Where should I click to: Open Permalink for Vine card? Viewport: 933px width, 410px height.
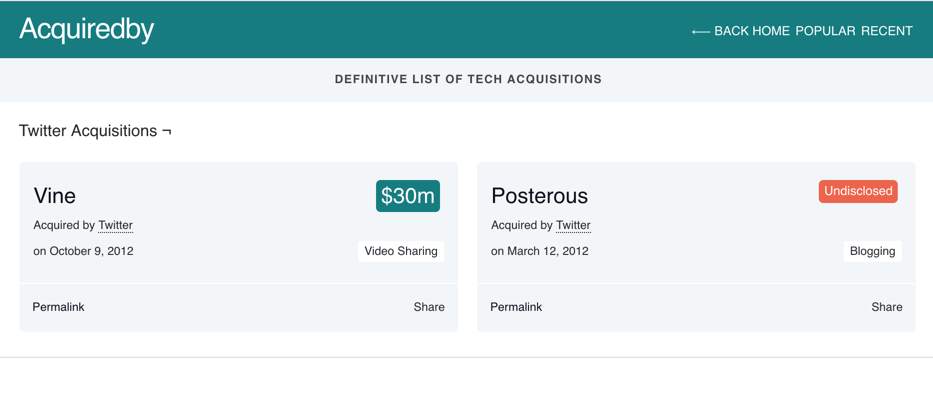click(x=58, y=307)
